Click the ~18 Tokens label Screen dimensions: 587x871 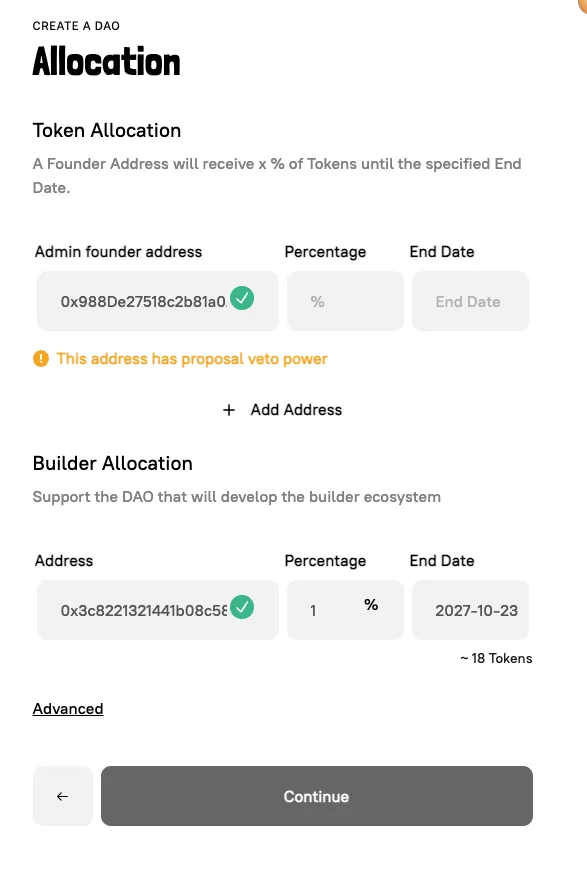pyautogui.click(x=495, y=658)
